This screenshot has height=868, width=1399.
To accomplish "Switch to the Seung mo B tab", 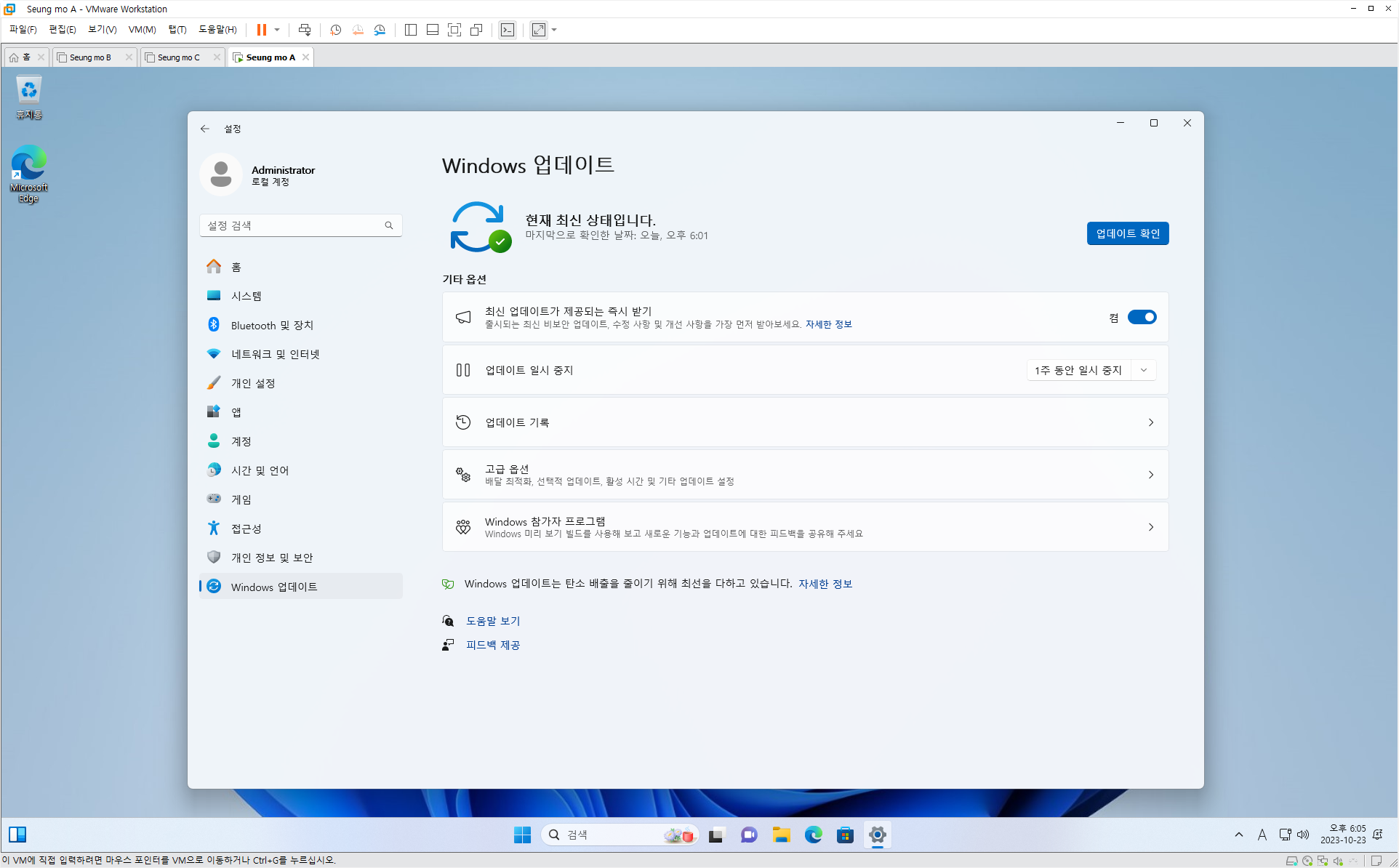I will tap(91, 57).
